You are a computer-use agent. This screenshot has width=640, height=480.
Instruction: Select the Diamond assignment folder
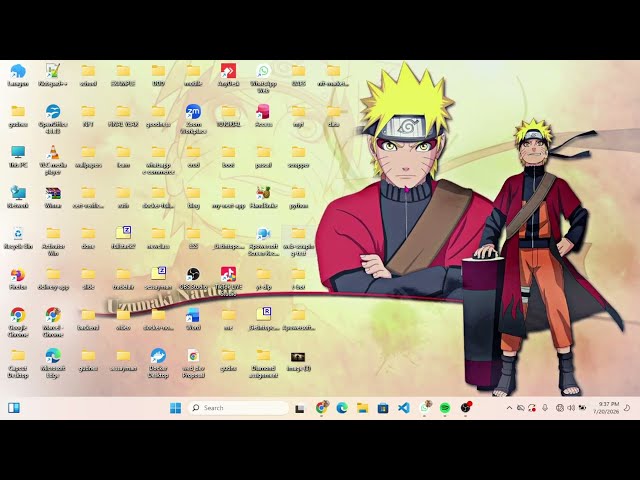(263, 363)
